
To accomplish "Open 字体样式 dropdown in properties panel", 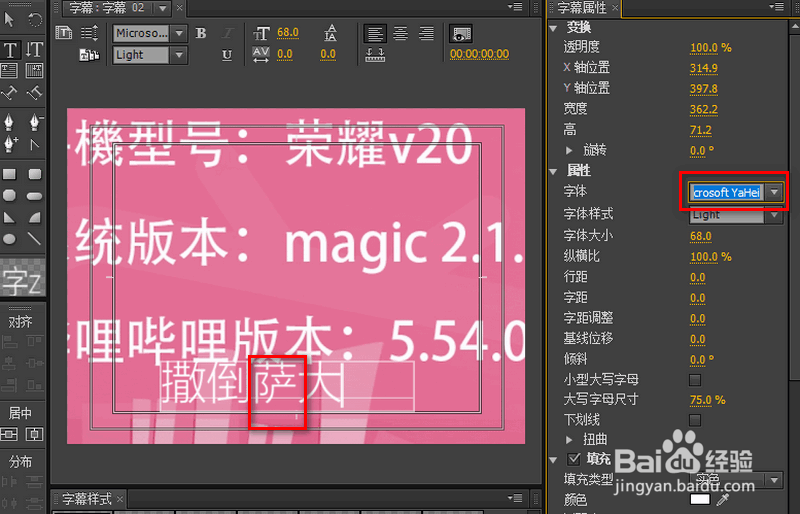I will [x=774, y=215].
